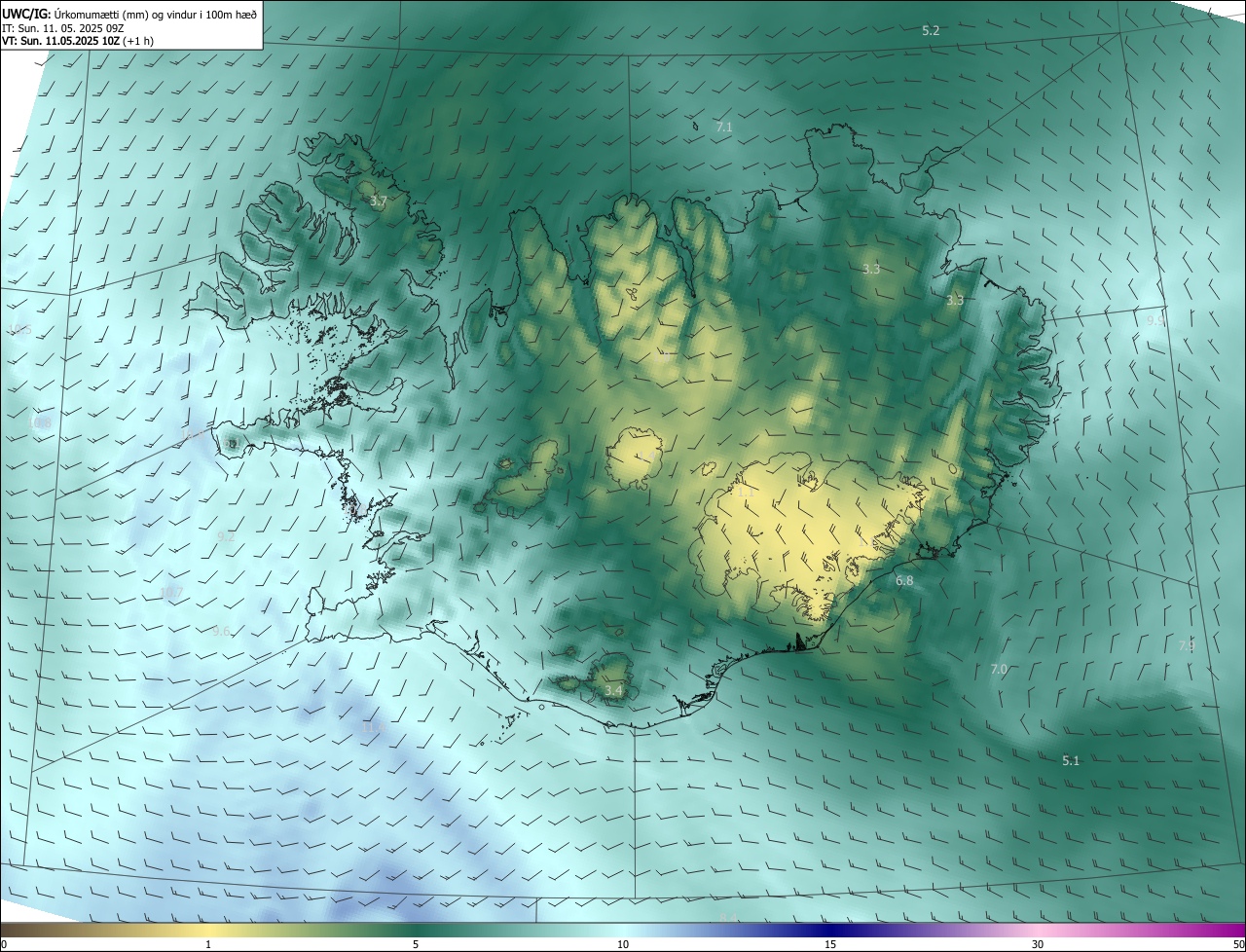Click the 0 tick on the color scale
1246x952 pixels.
coord(4,945)
